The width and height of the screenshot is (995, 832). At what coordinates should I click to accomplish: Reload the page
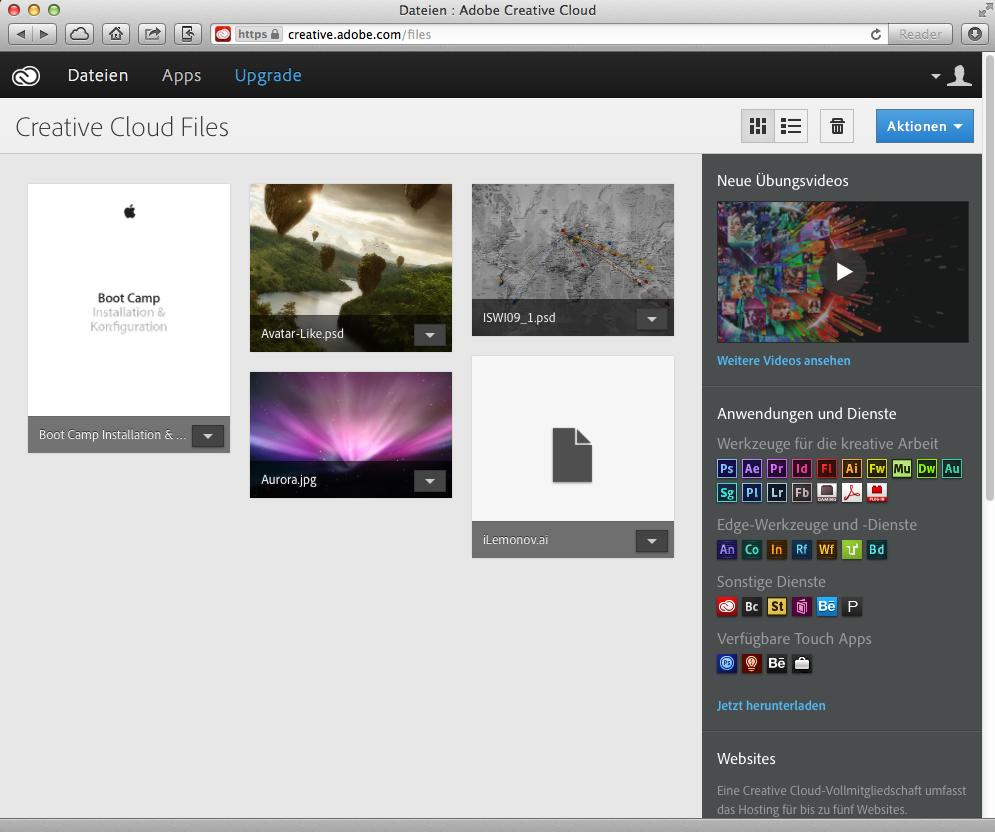[x=876, y=34]
